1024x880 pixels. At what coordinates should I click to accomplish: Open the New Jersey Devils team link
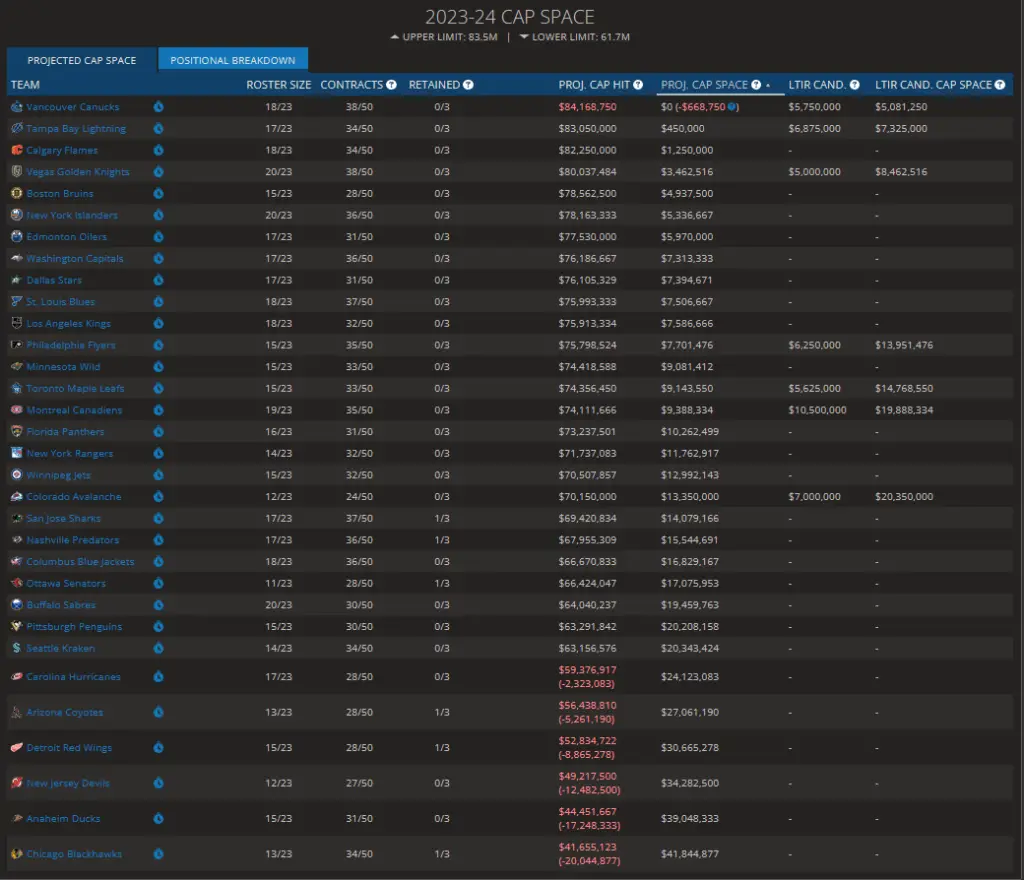pyautogui.click(x=68, y=783)
